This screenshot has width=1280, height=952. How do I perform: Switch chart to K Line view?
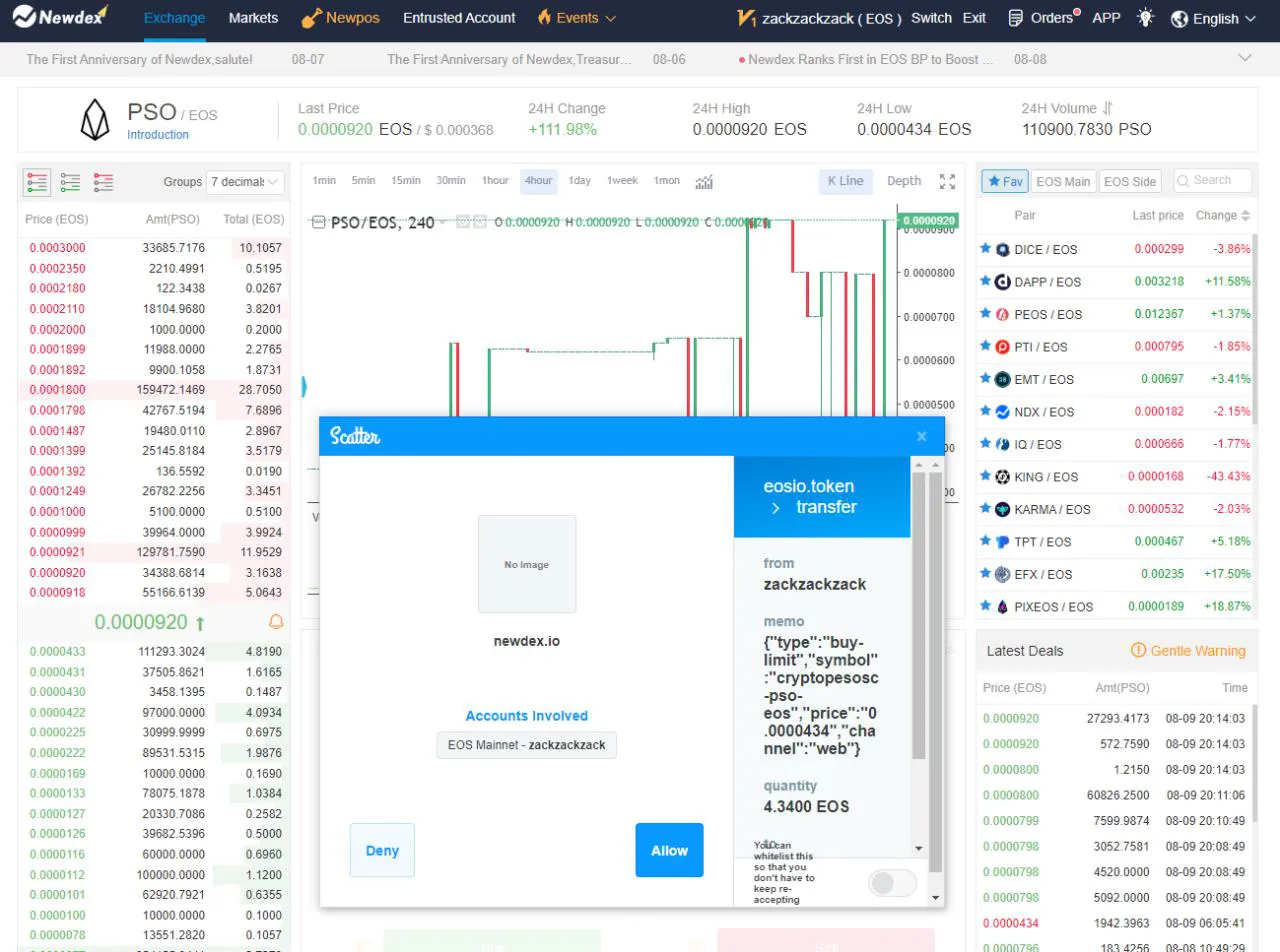point(846,181)
